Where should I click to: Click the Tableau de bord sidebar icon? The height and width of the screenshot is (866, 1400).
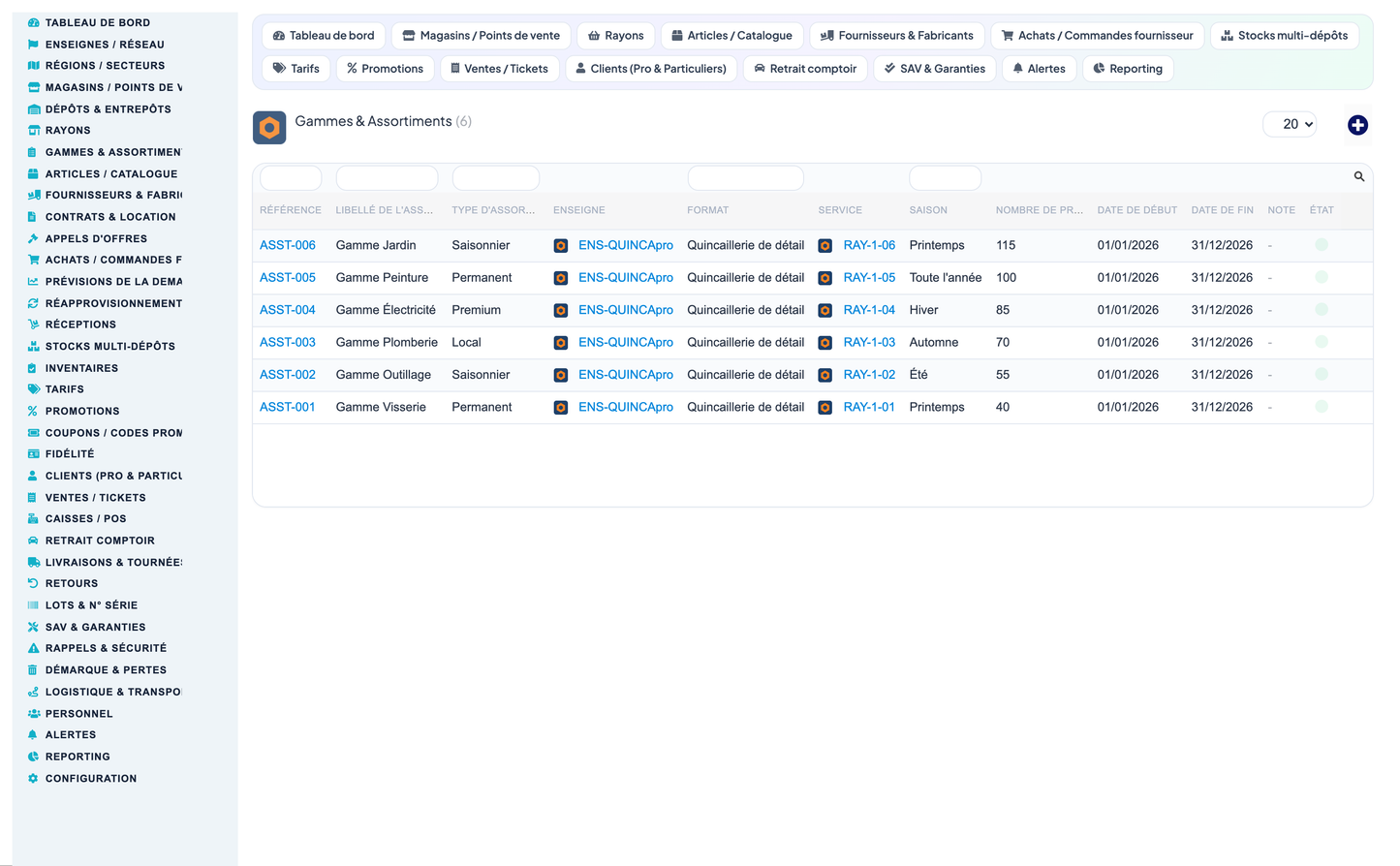pos(33,22)
